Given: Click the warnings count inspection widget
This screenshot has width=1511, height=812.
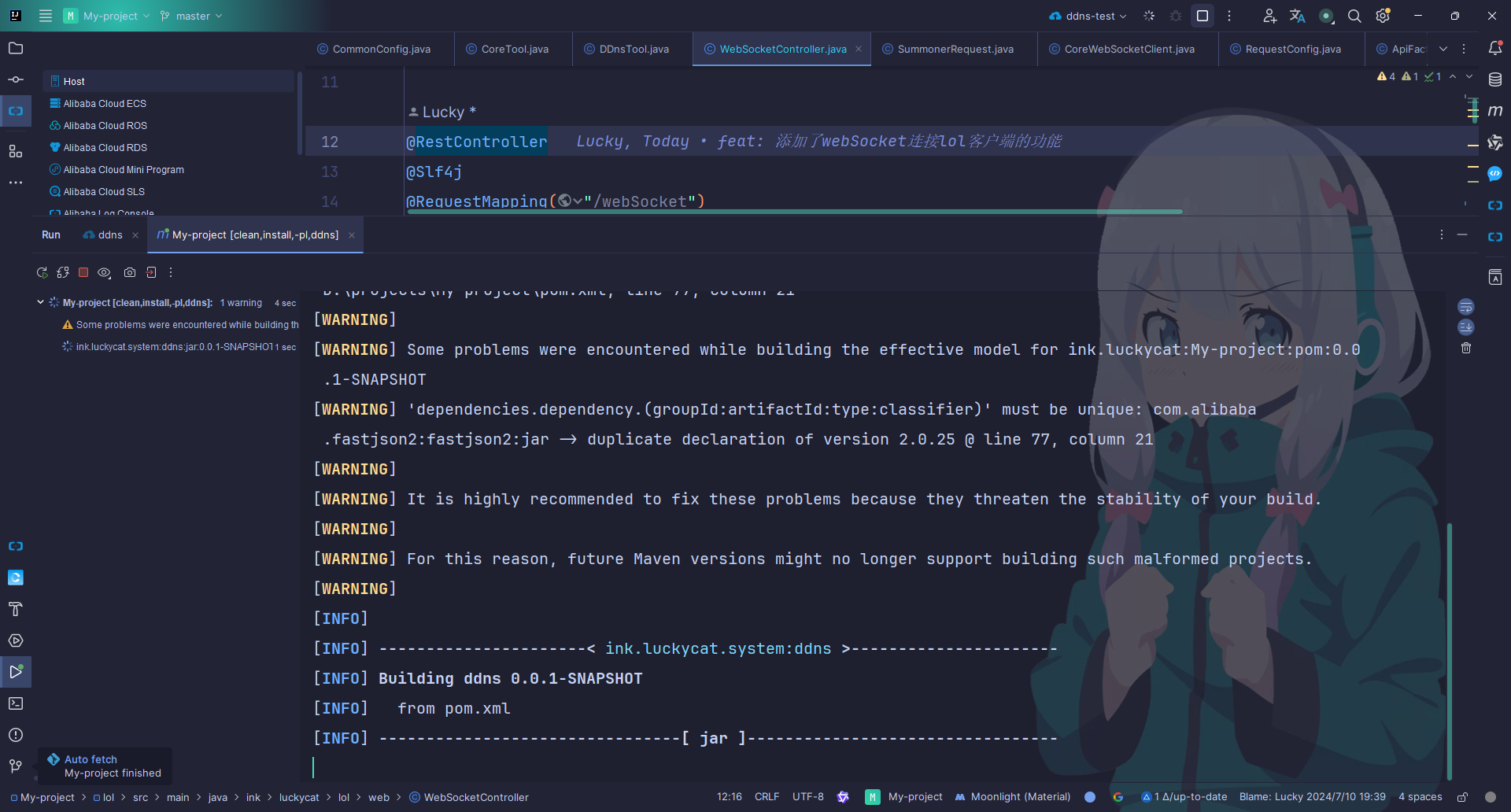Looking at the screenshot, I should click(x=1409, y=76).
